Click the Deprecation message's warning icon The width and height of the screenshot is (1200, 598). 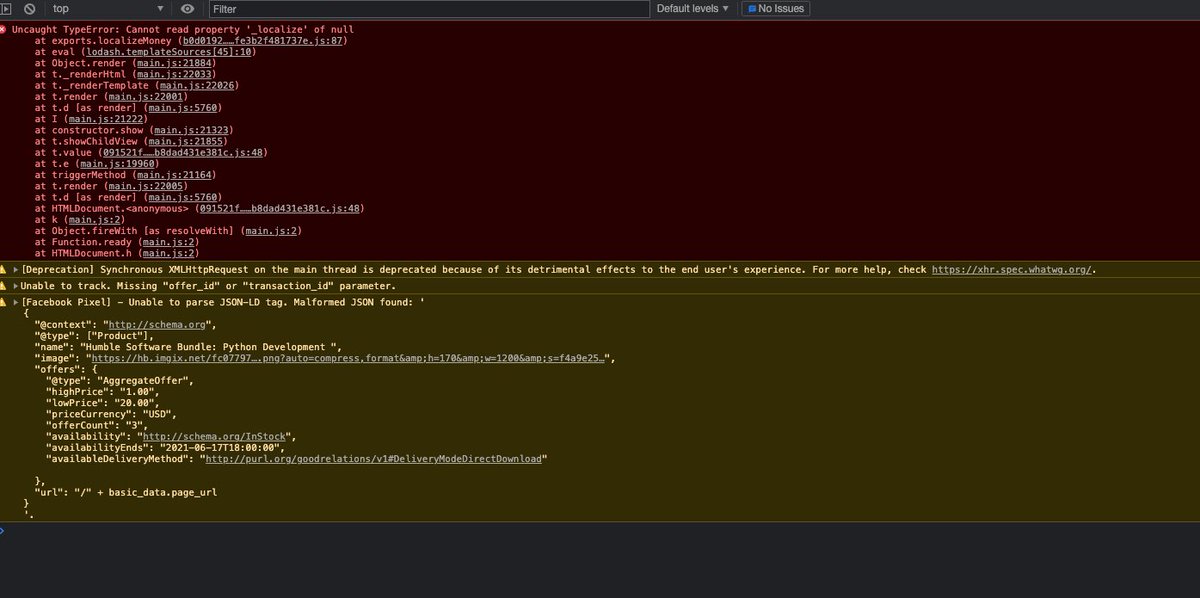tap(4, 270)
